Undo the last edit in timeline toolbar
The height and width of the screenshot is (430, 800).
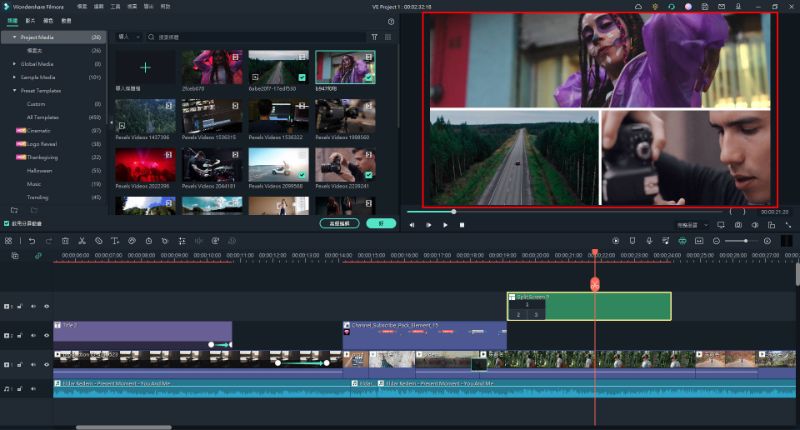coord(32,241)
